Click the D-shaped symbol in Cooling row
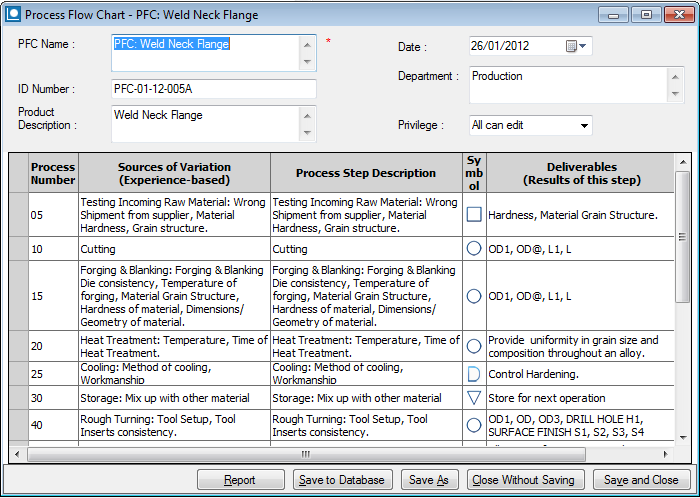The height and width of the screenshot is (498, 700). (474, 373)
